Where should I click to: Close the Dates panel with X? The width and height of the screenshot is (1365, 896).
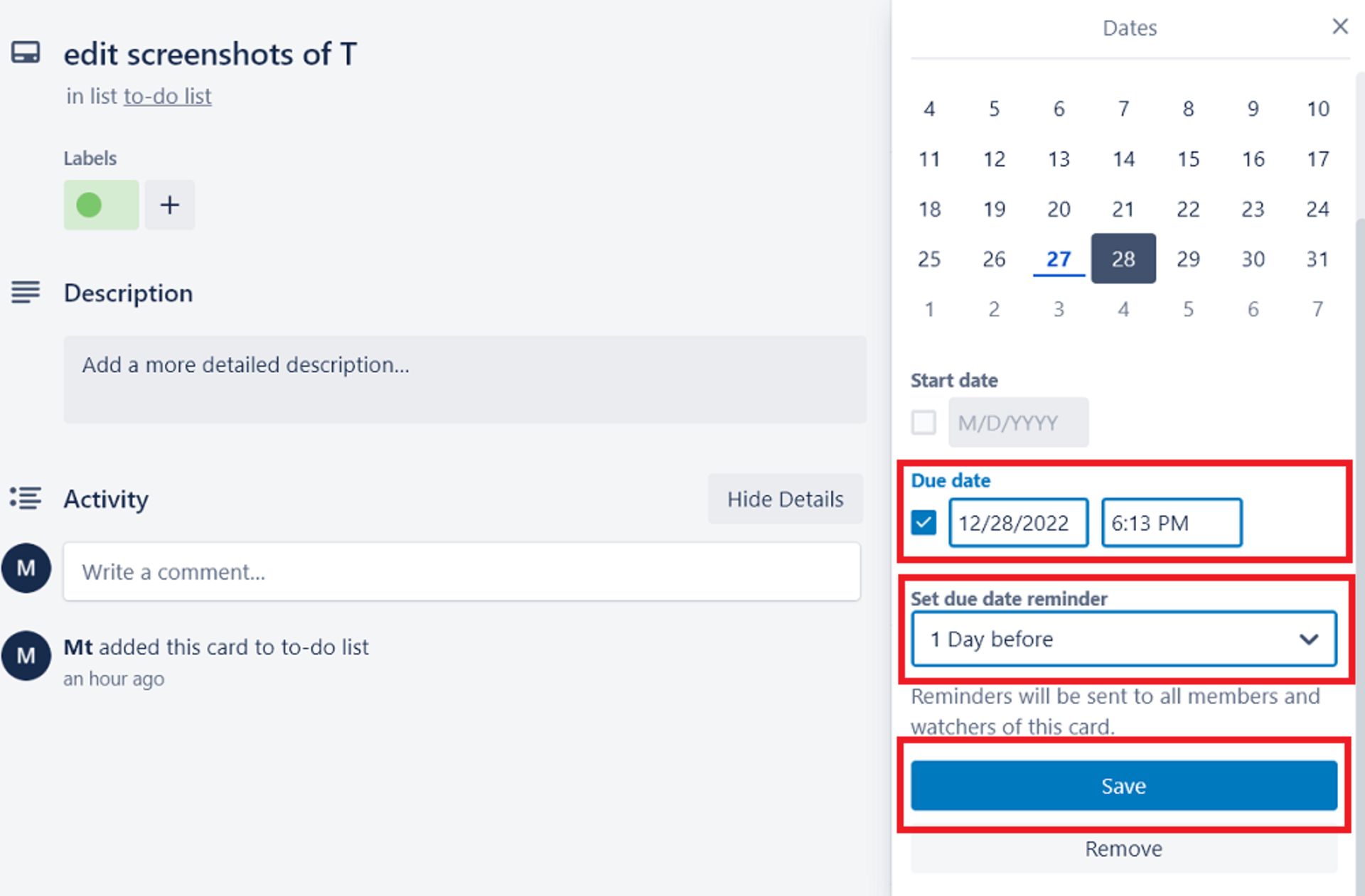tap(1339, 27)
